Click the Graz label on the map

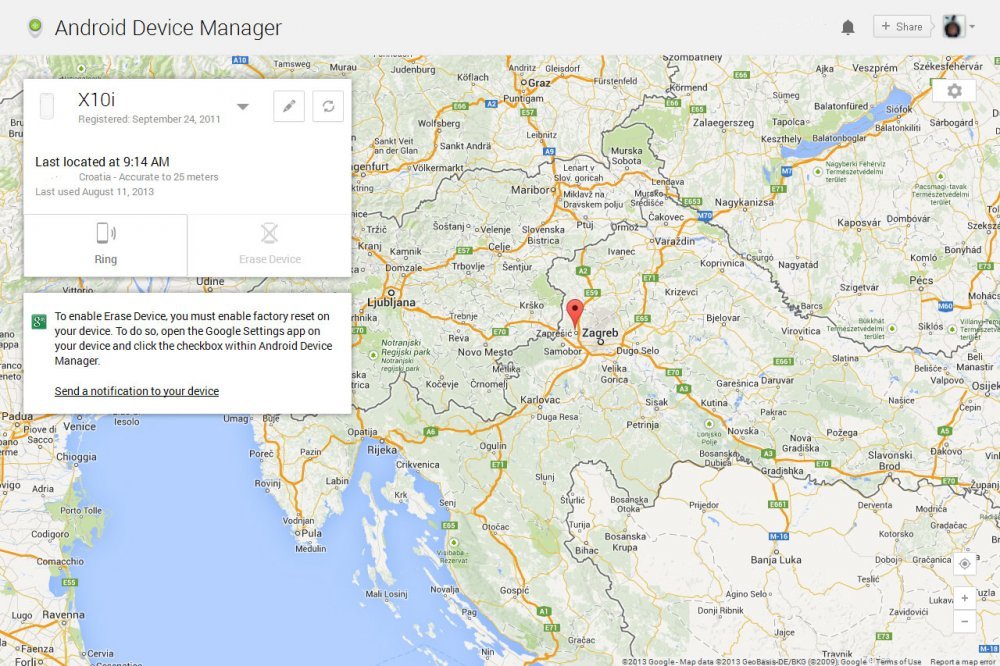[x=539, y=83]
